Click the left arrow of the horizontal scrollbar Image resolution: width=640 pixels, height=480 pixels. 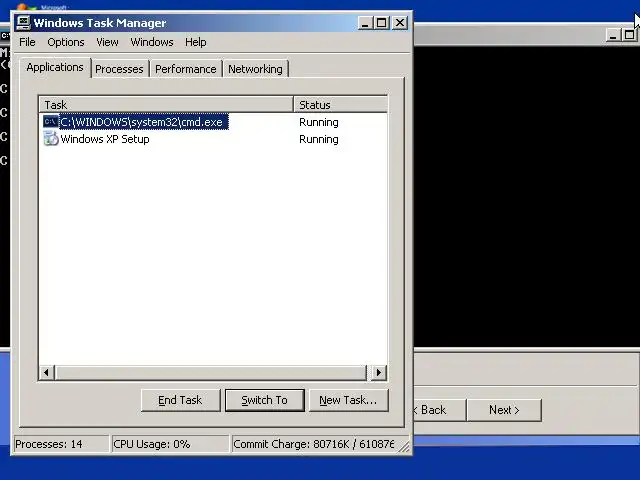pyautogui.click(x=47, y=372)
